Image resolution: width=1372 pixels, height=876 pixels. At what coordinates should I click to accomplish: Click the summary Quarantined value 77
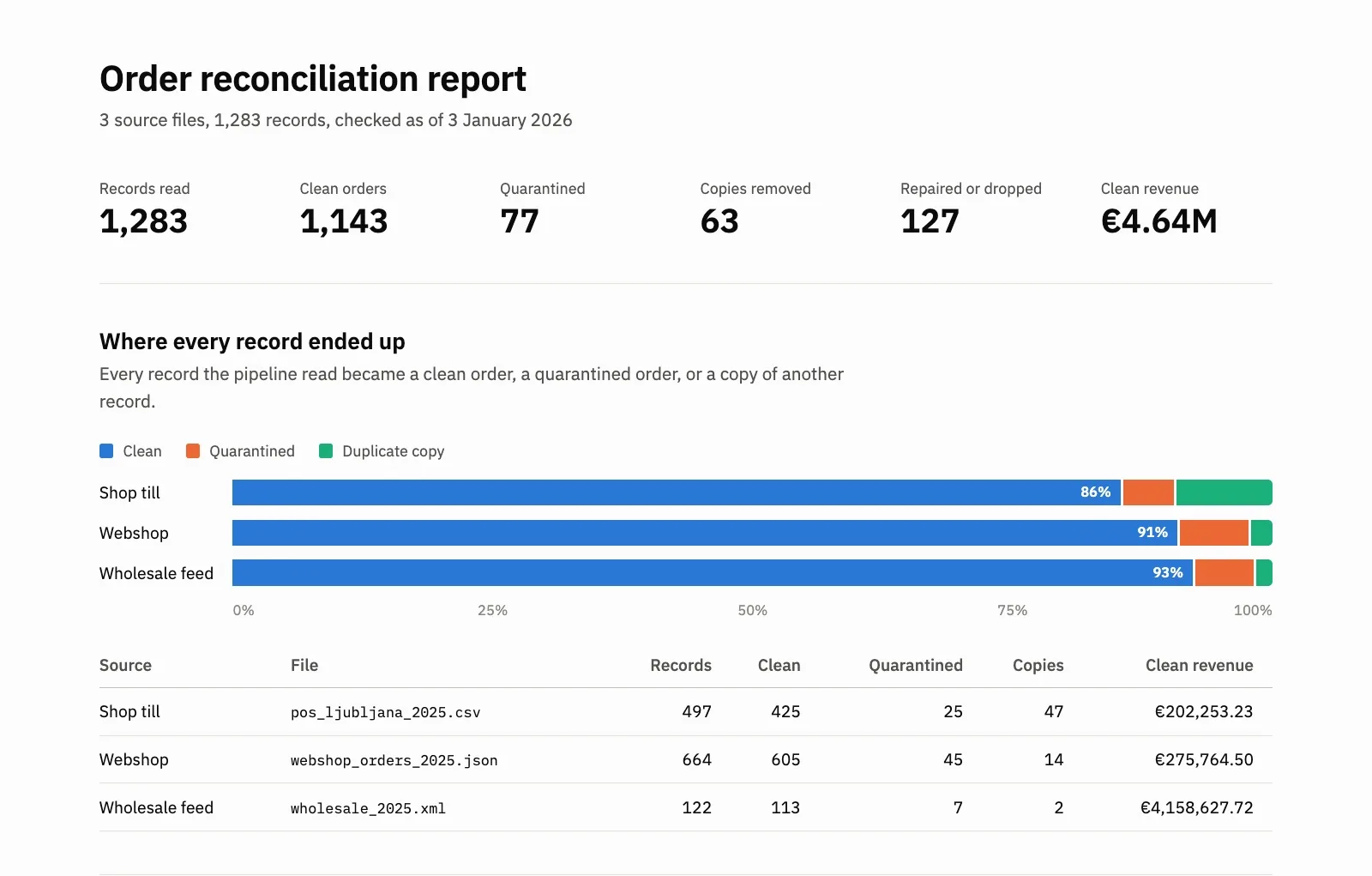coord(520,221)
